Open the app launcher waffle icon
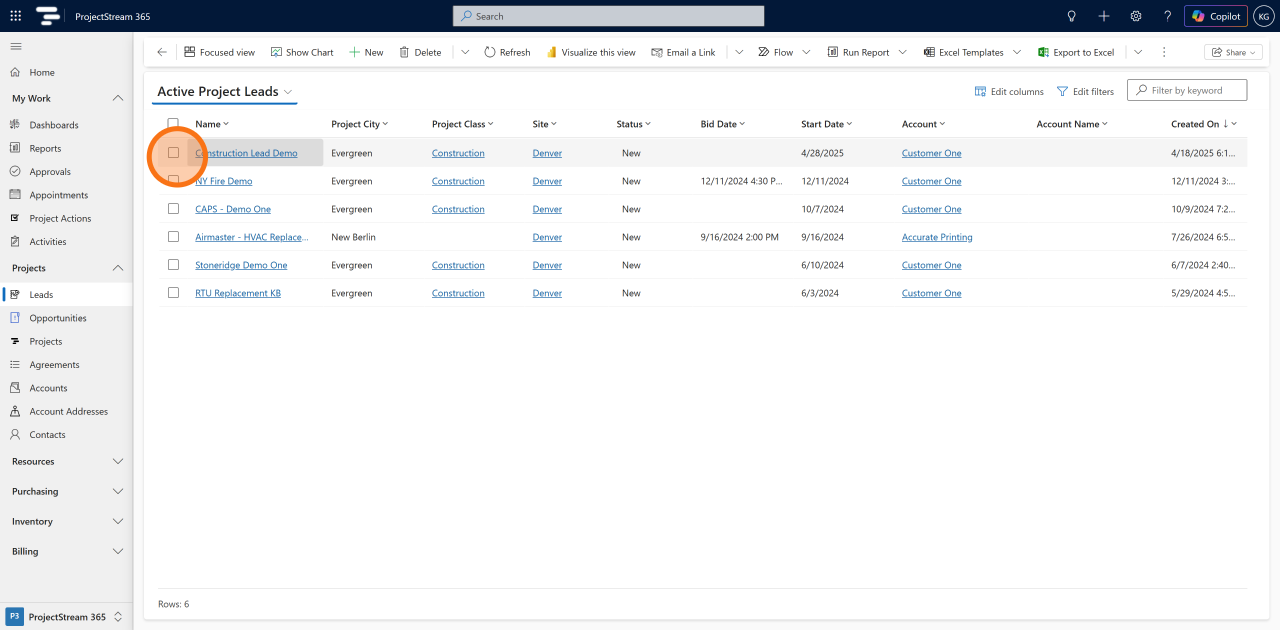1280x630 pixels. click(x=15, y=16)
